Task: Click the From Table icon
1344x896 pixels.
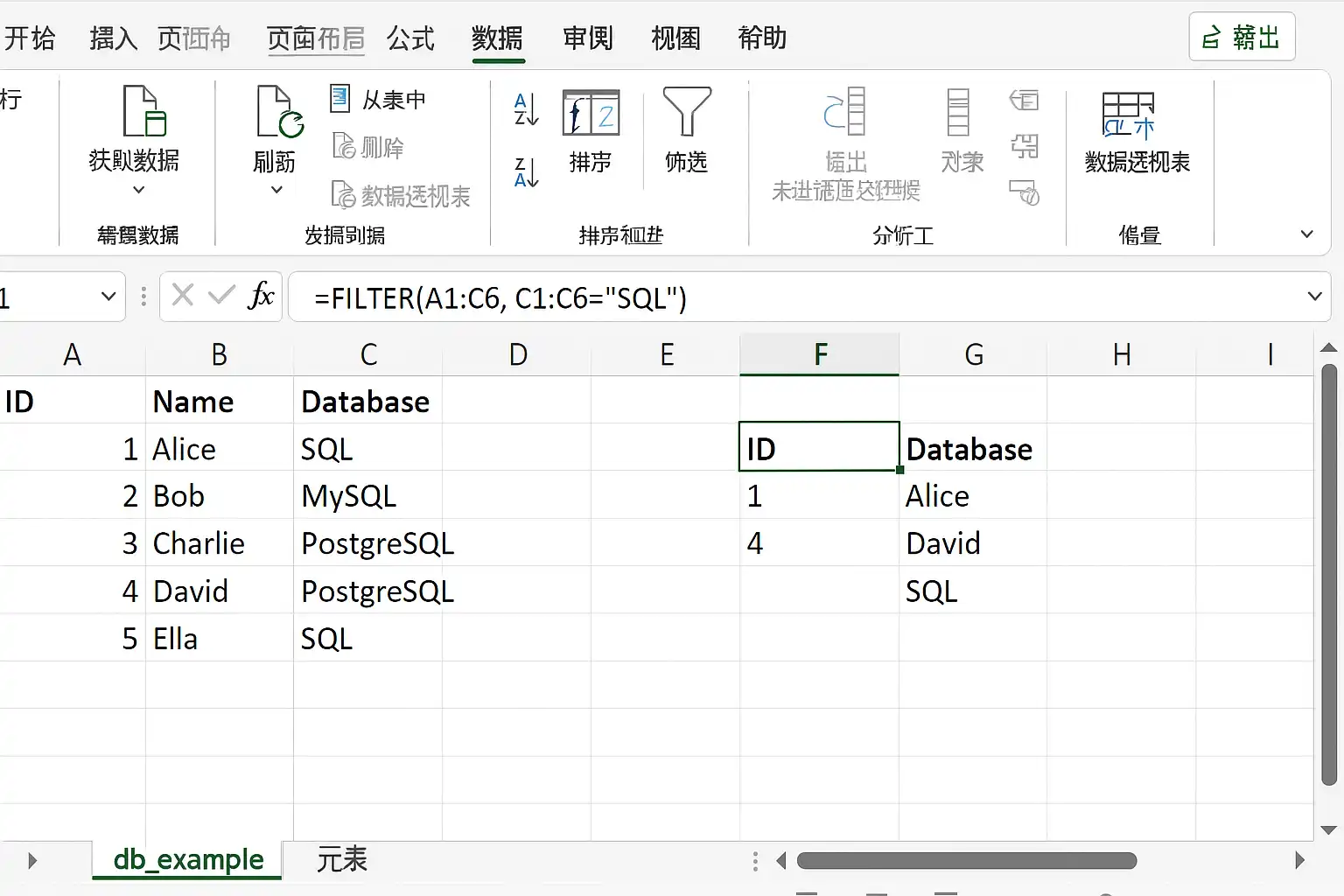Action: (x=339, y=98)
